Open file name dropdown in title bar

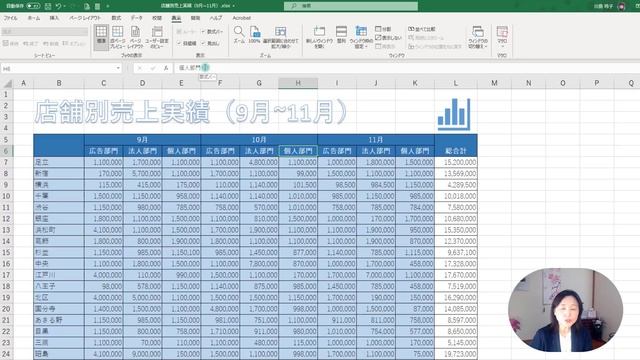pos(233,6)
